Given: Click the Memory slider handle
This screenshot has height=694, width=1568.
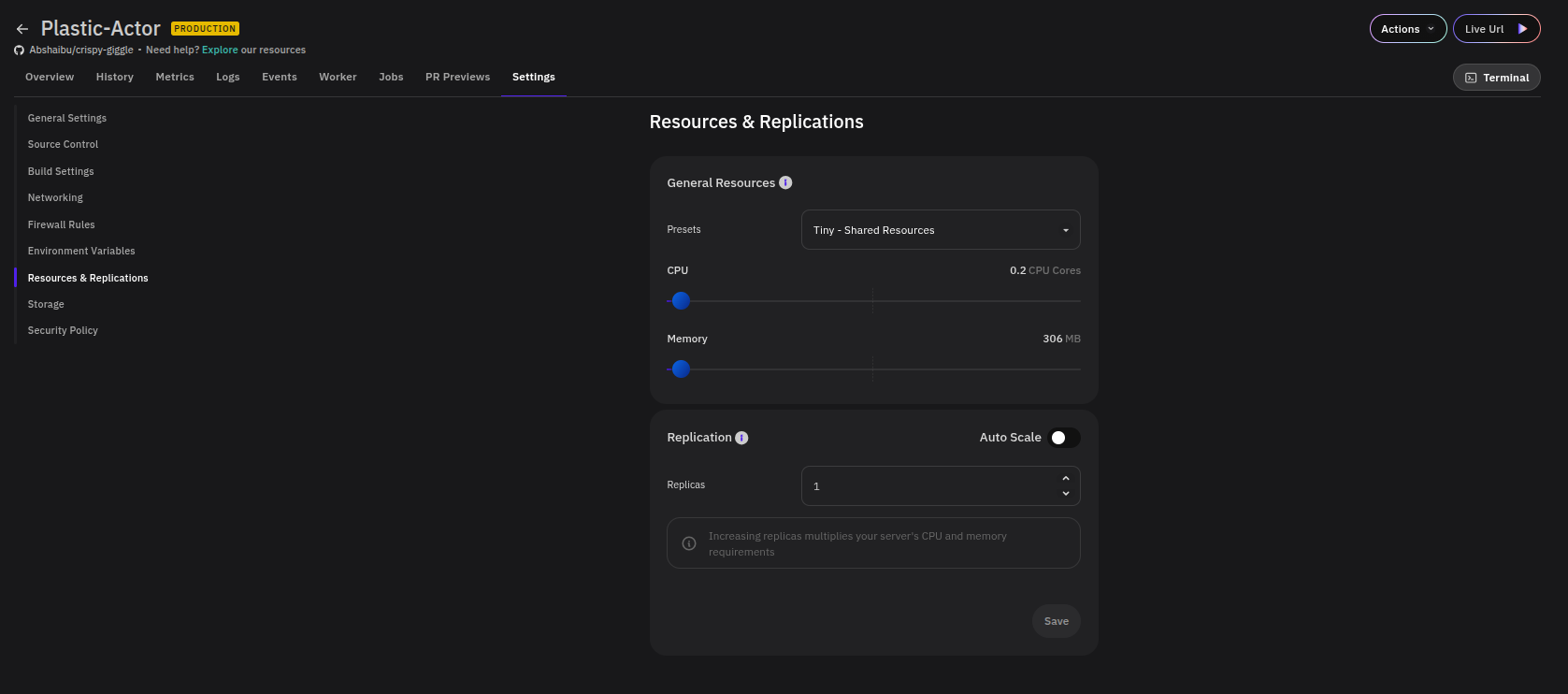Looking at the screenshot, I should (681, 369).
